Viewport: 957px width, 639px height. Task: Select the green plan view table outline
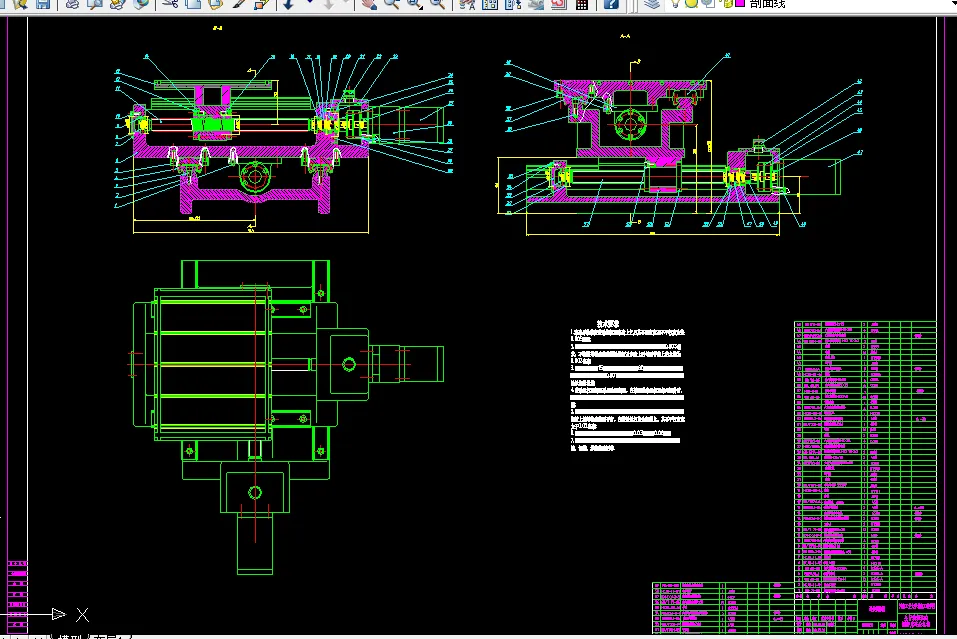coord(212,364)
